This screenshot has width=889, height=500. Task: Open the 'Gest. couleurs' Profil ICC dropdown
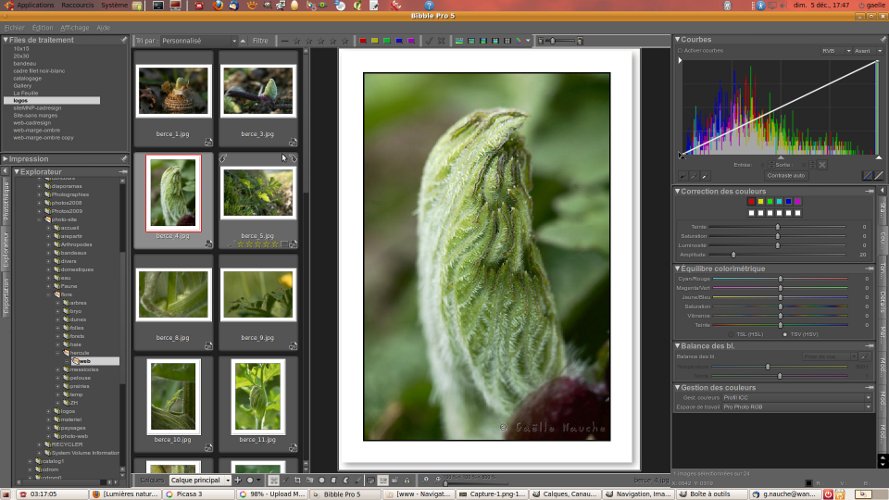tap(797, 398)
